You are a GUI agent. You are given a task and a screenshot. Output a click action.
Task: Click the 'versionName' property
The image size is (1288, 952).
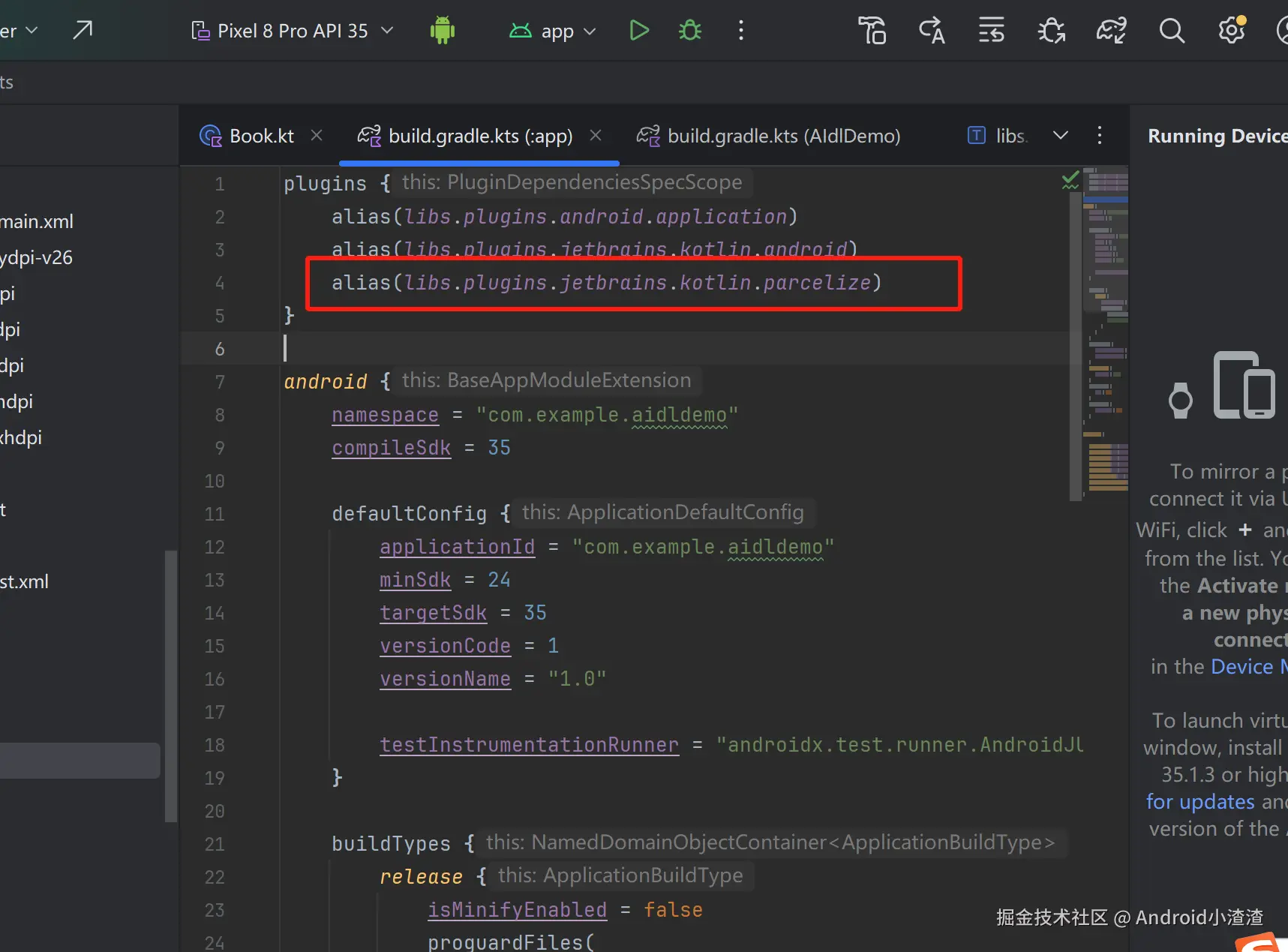tap(445, 679)
